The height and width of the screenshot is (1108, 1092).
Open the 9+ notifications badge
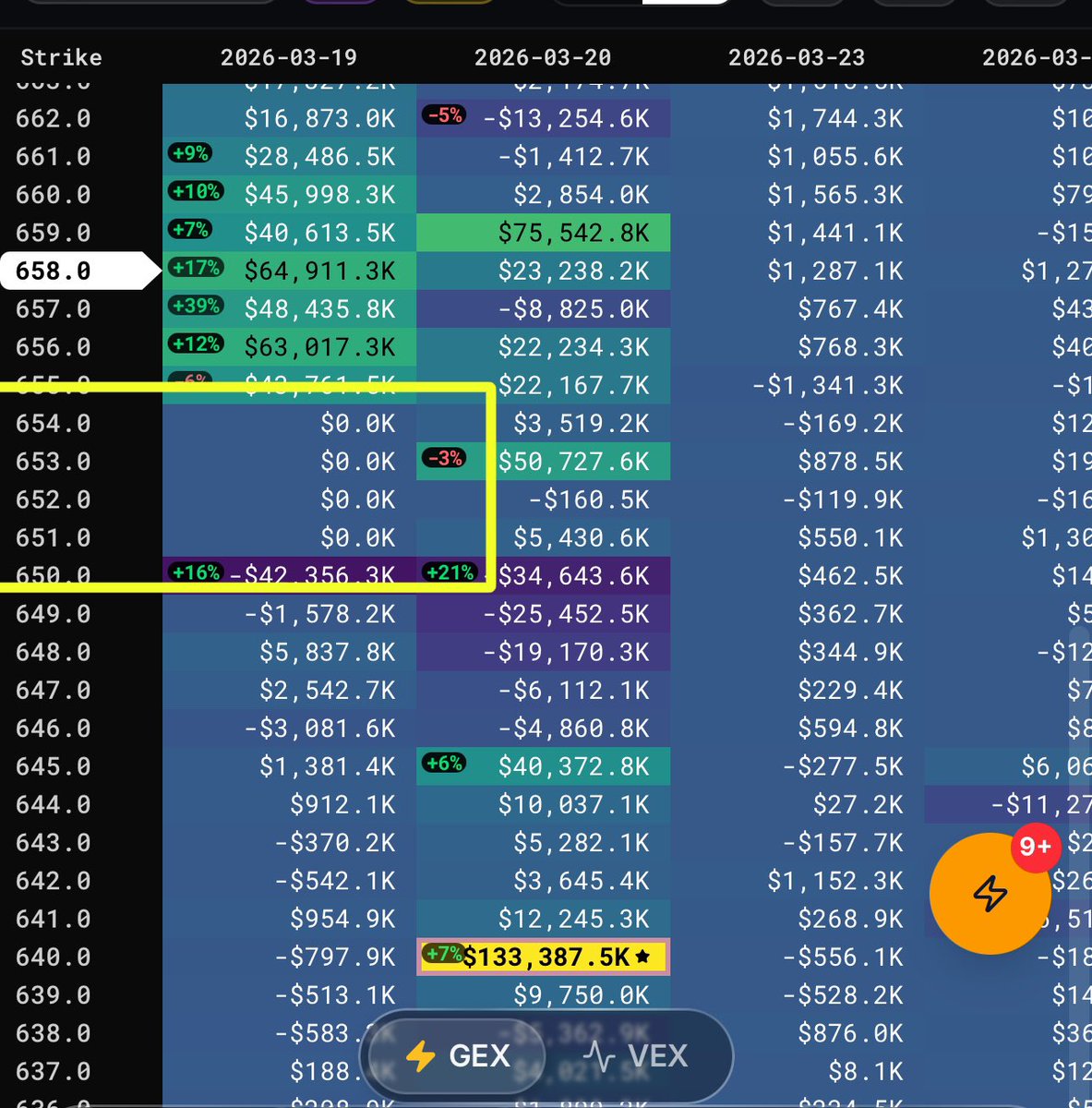tap(1035, 847)
